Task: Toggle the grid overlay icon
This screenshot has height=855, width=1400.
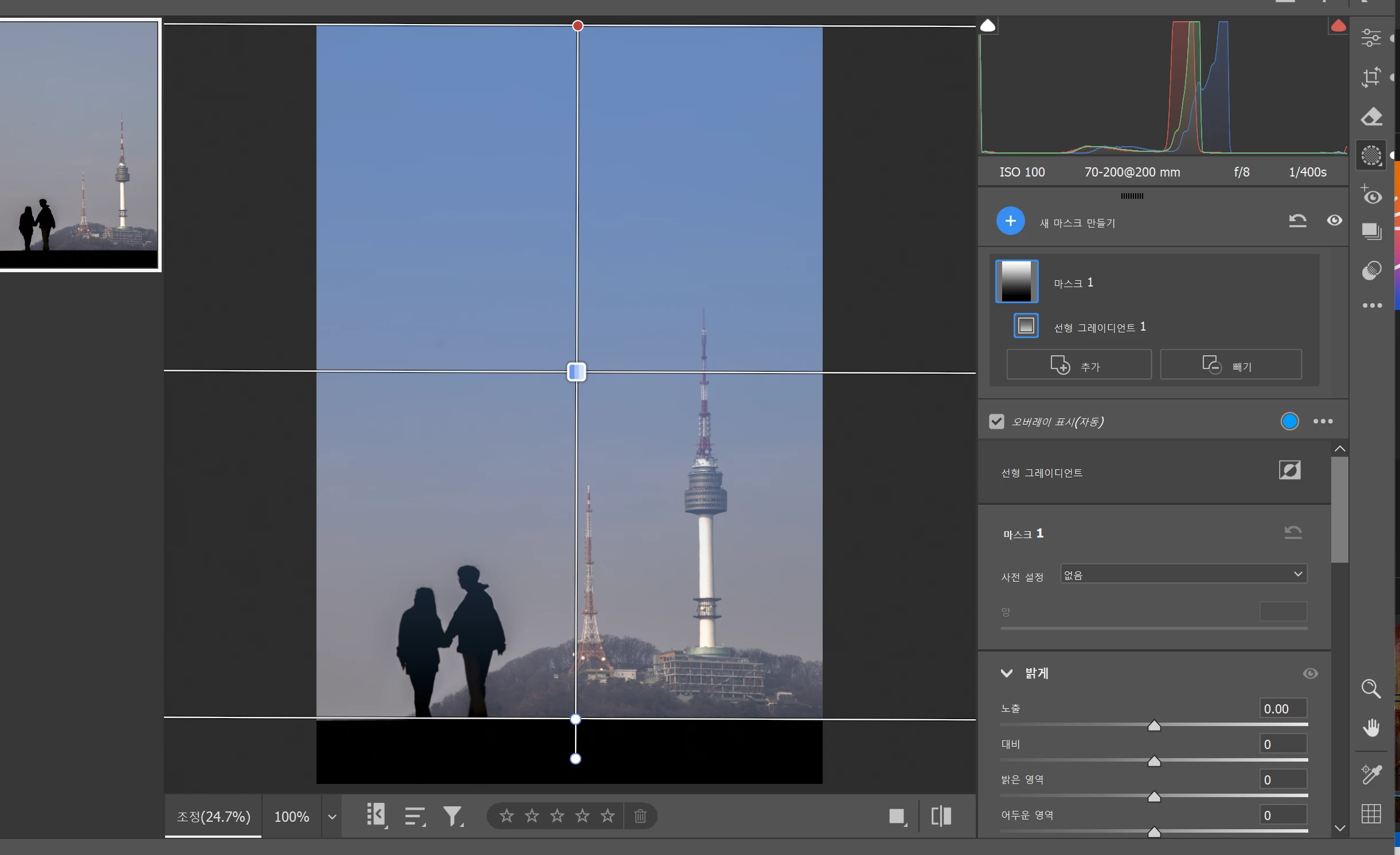Action: (x=1371, y=813)
